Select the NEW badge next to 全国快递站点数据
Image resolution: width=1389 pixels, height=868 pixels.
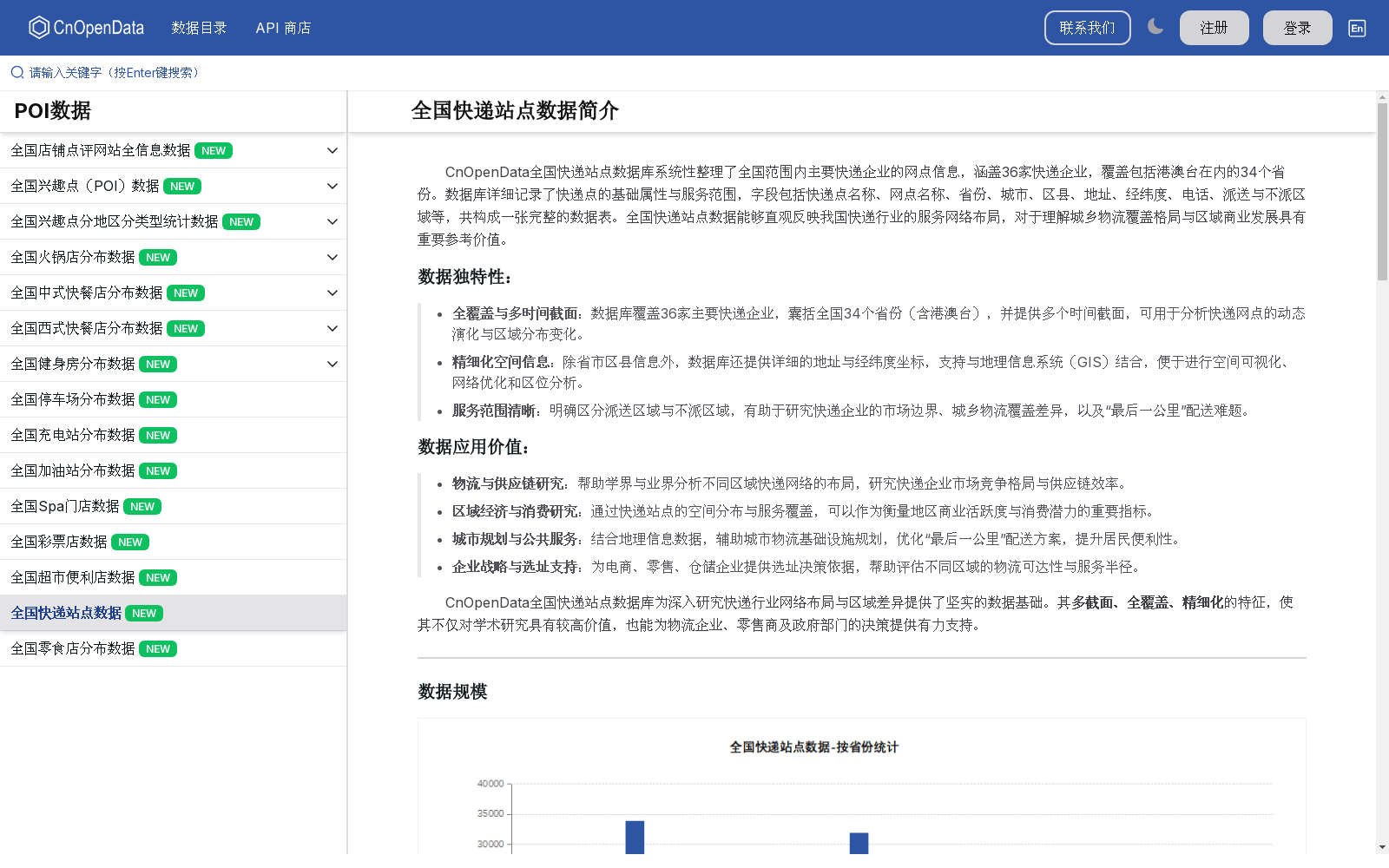pos(144,613)
